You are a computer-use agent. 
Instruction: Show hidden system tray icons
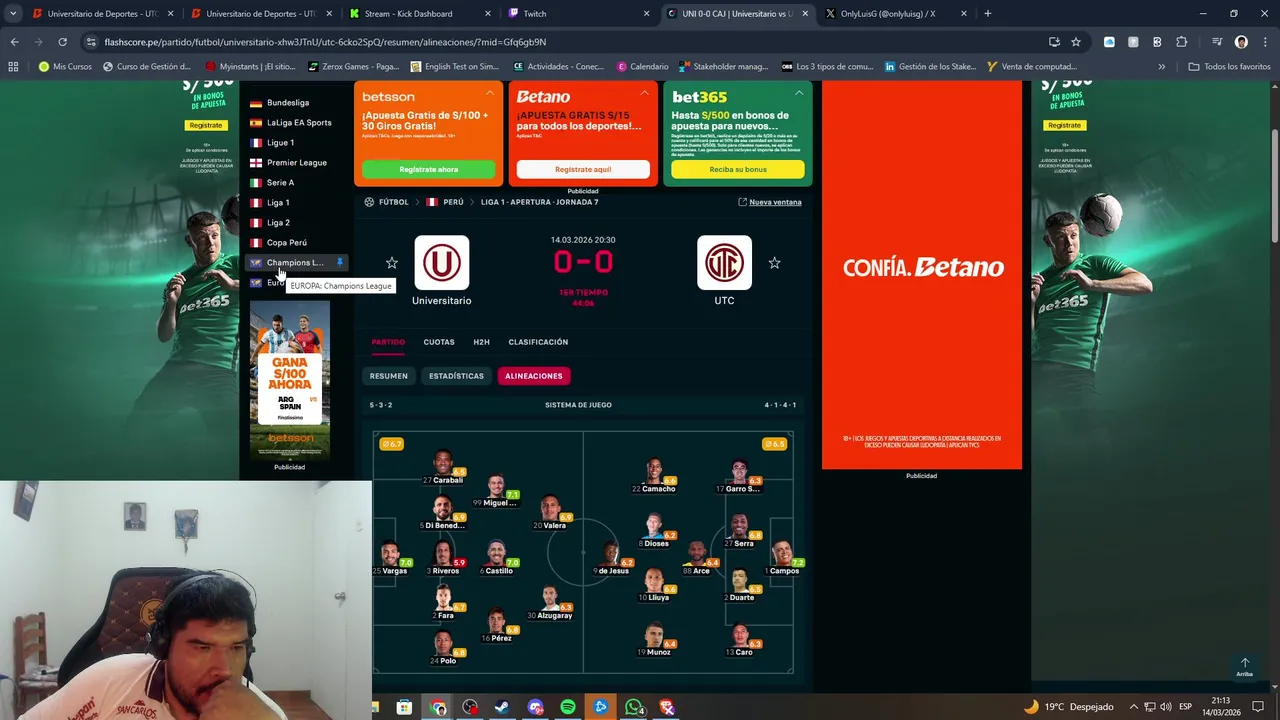coord(1133,707)
